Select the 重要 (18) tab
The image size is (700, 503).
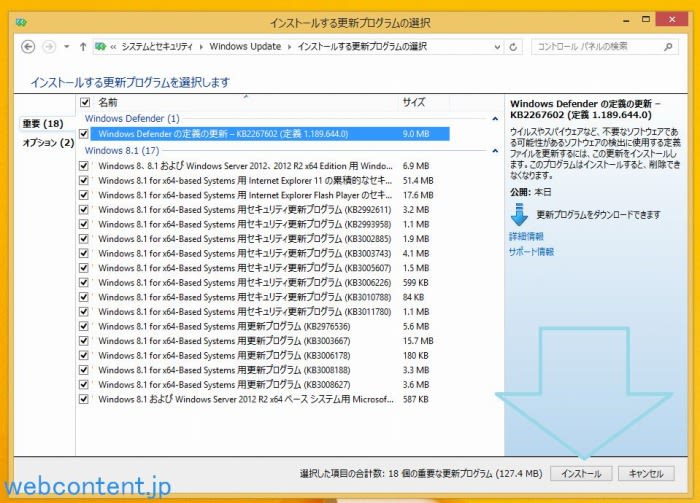coord(43,123)
